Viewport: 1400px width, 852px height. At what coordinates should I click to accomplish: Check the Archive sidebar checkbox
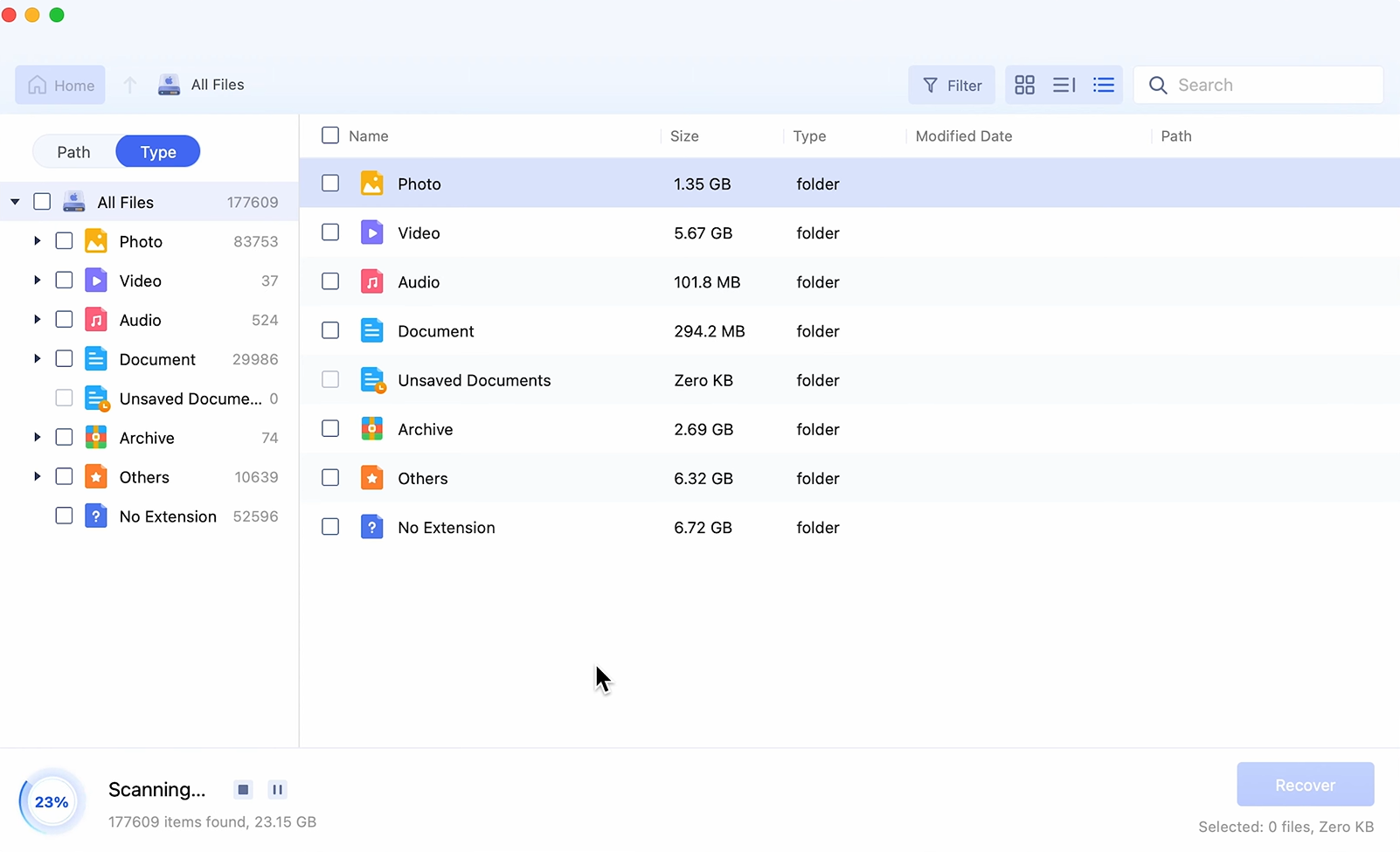[64, 437]
